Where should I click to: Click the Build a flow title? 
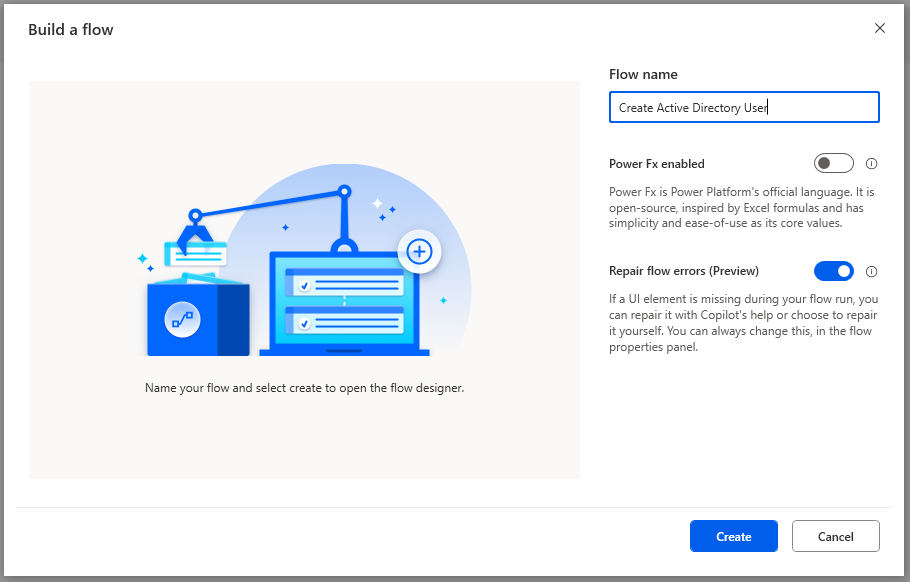pyautogui.click(x=71, y=30)
